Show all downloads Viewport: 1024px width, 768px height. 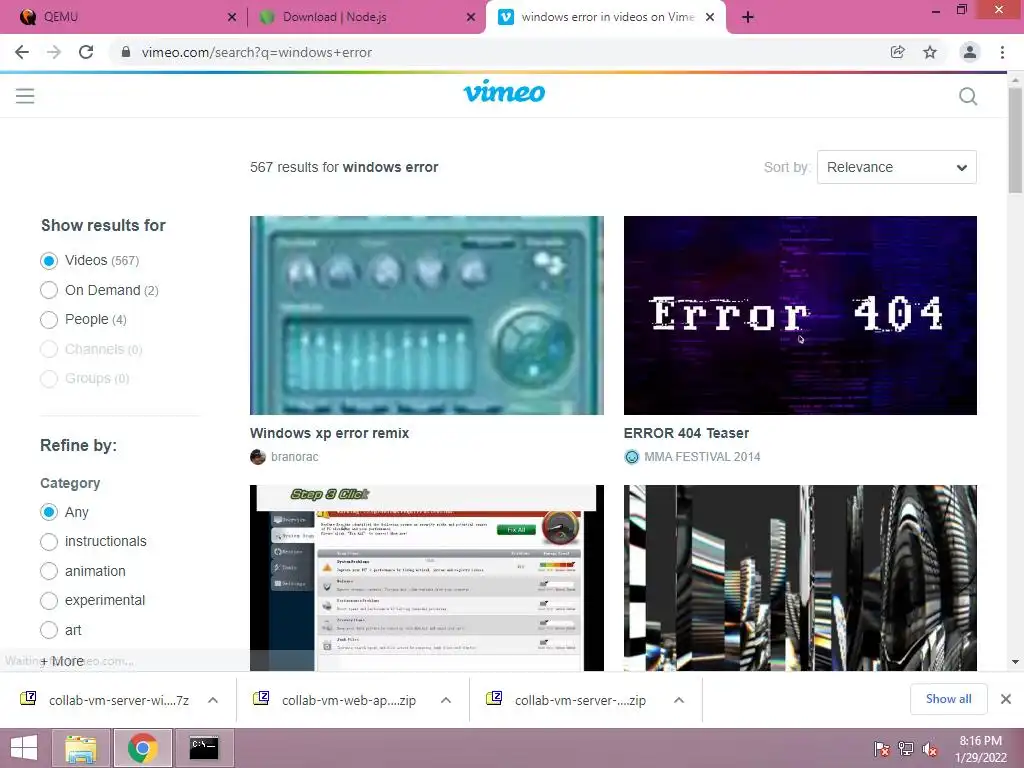click(948, 699)
